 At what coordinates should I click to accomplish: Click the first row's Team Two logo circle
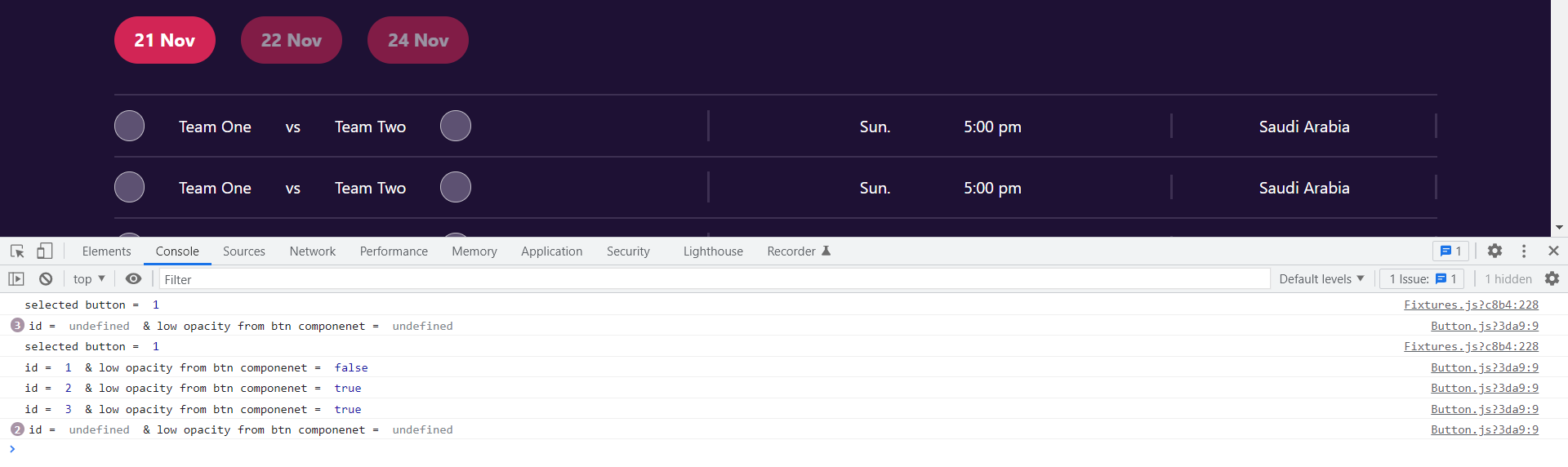(456, 126)
